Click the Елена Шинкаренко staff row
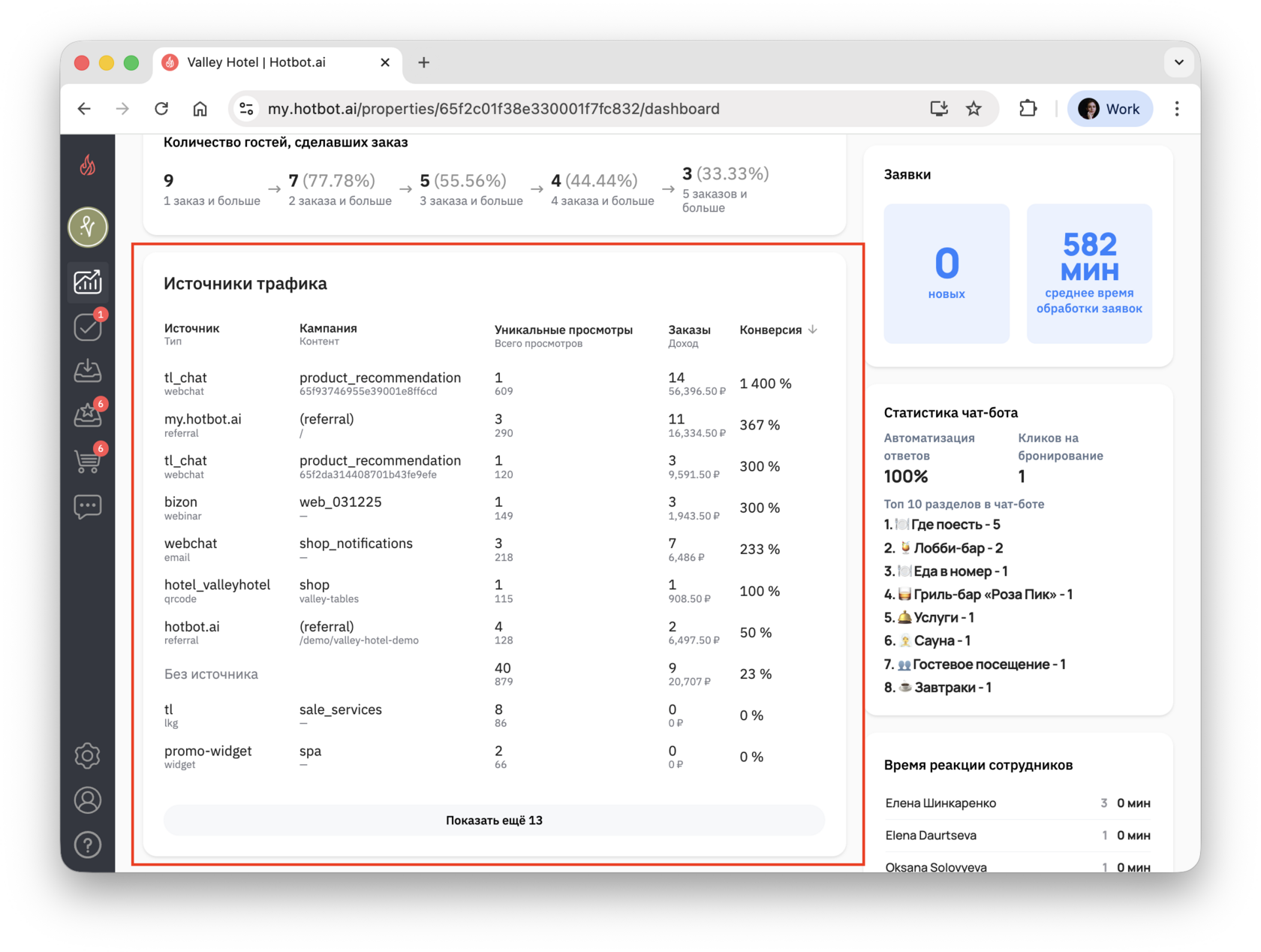This screenshot has height=952, width=1261. (x=1018, y=803)
